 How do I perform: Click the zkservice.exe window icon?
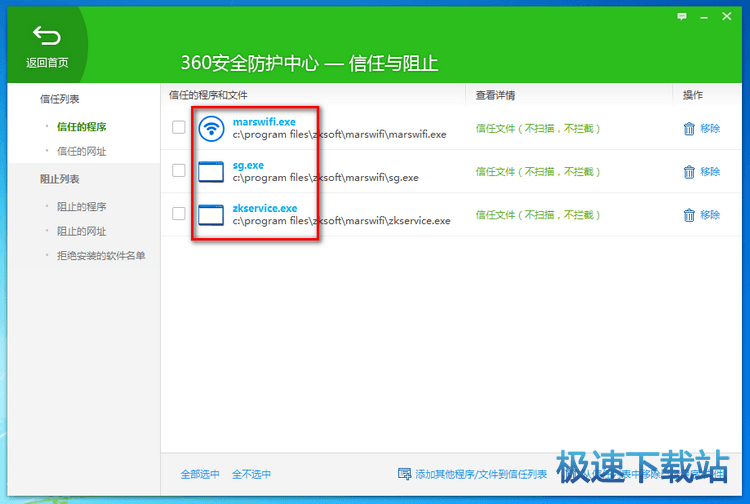[211, 215]
